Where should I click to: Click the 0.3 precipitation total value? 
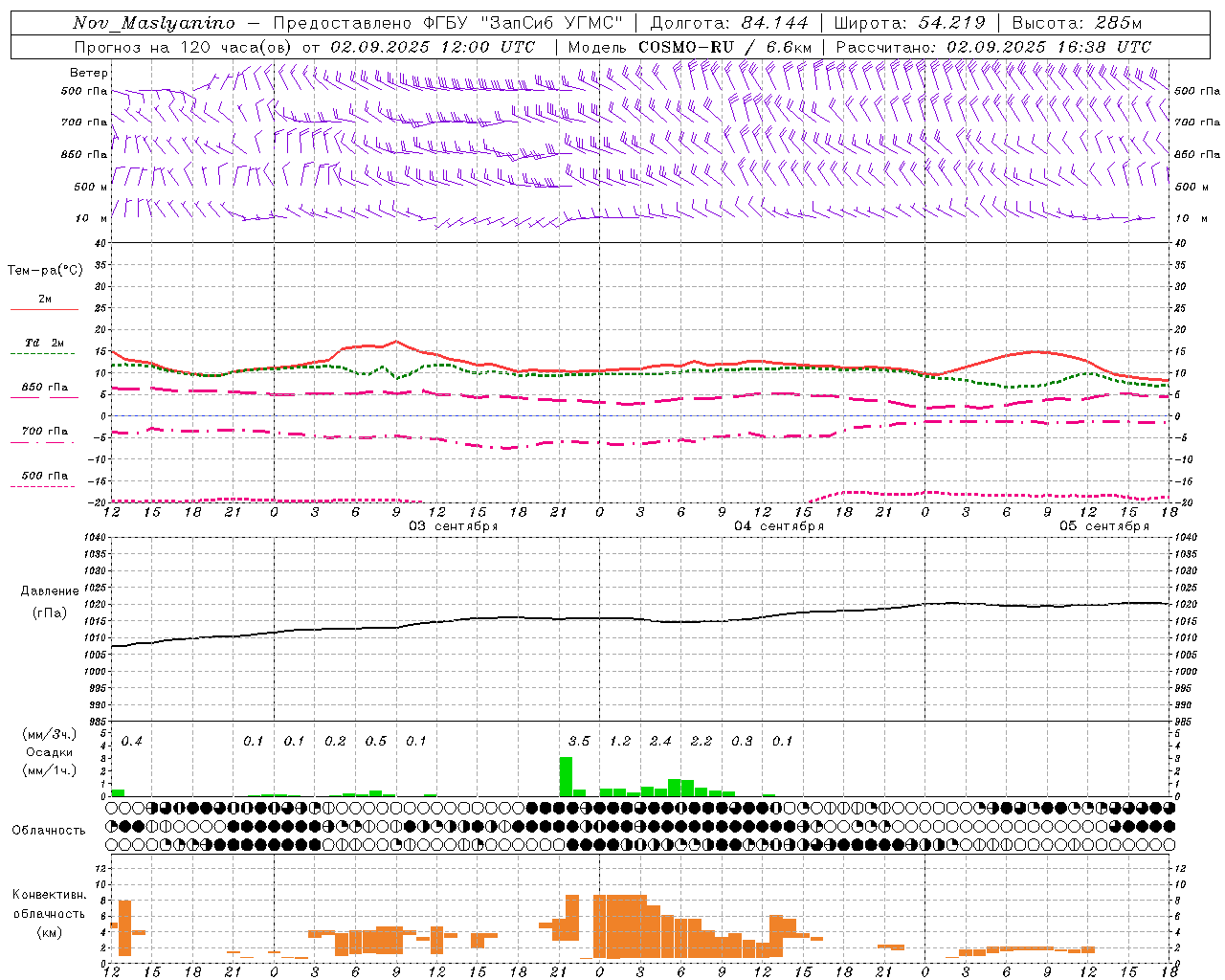click(742, 742)
